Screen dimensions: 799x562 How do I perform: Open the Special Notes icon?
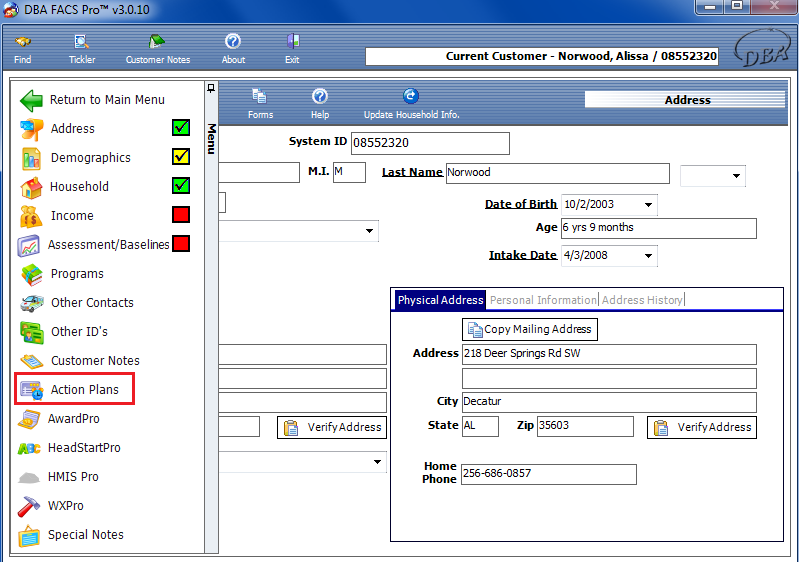[29, 536]
